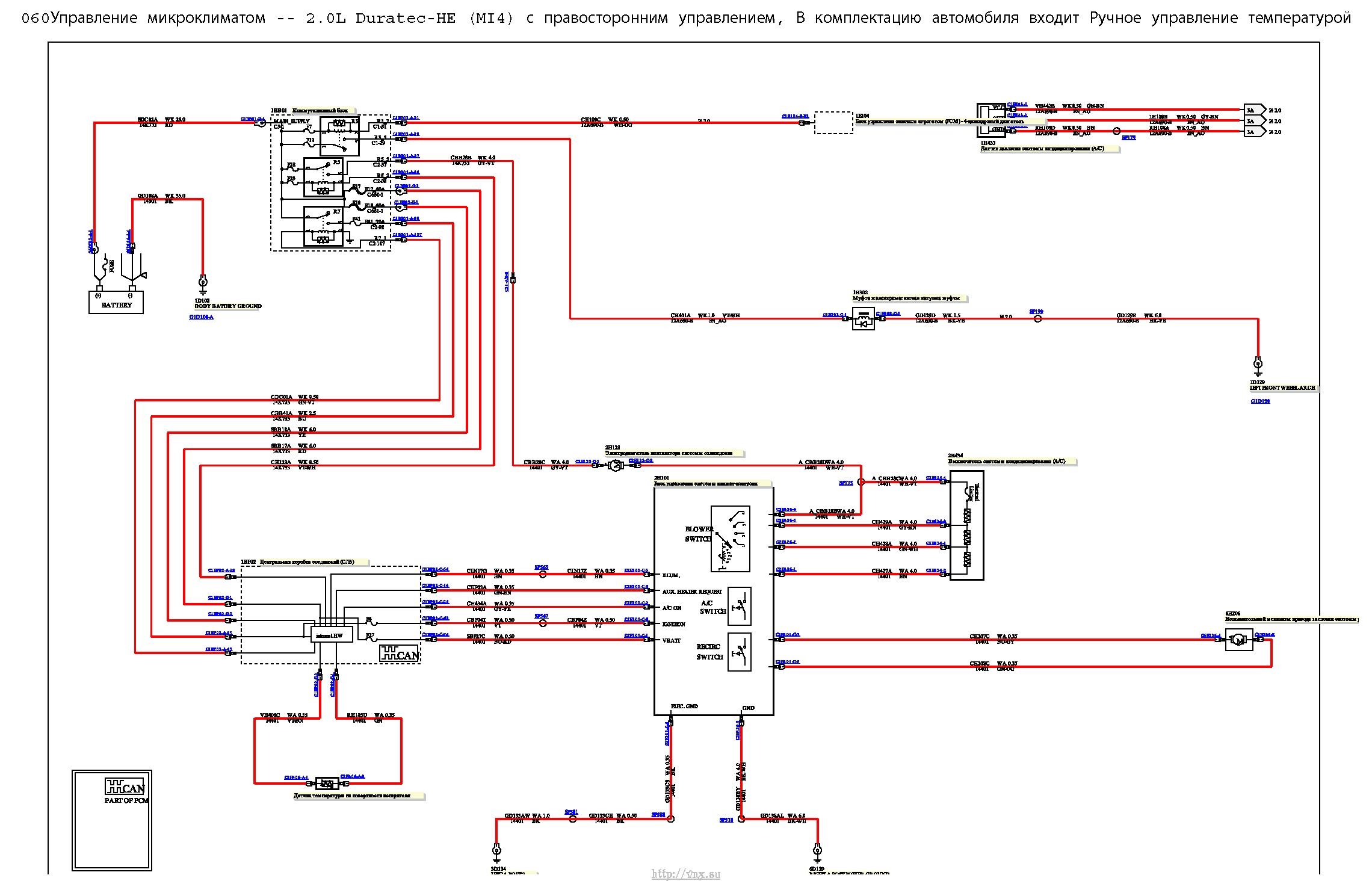Open the SP172 splice link

(x=846, y=483)
